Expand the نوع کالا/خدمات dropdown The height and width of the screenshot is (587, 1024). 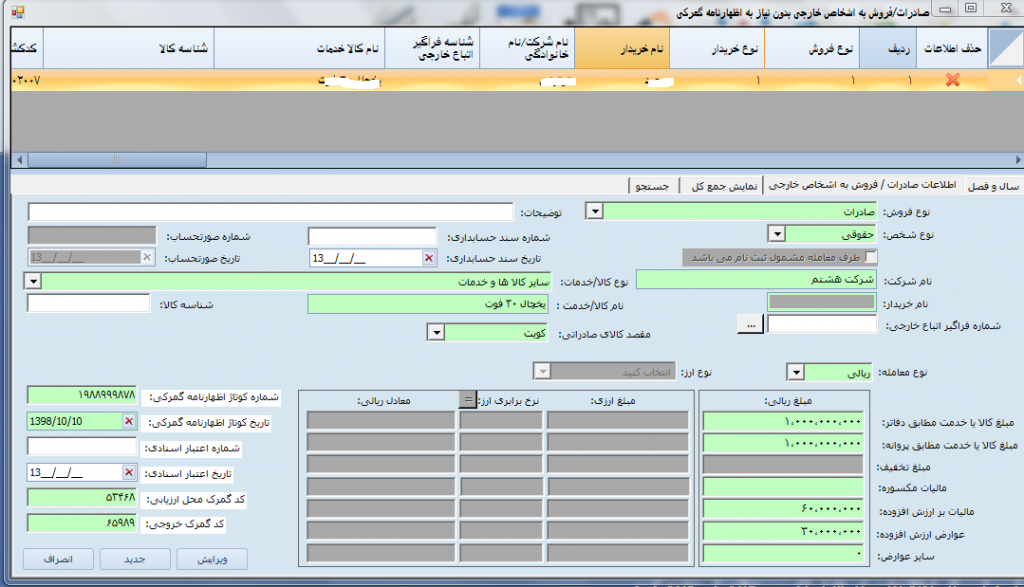pos(33,281)
